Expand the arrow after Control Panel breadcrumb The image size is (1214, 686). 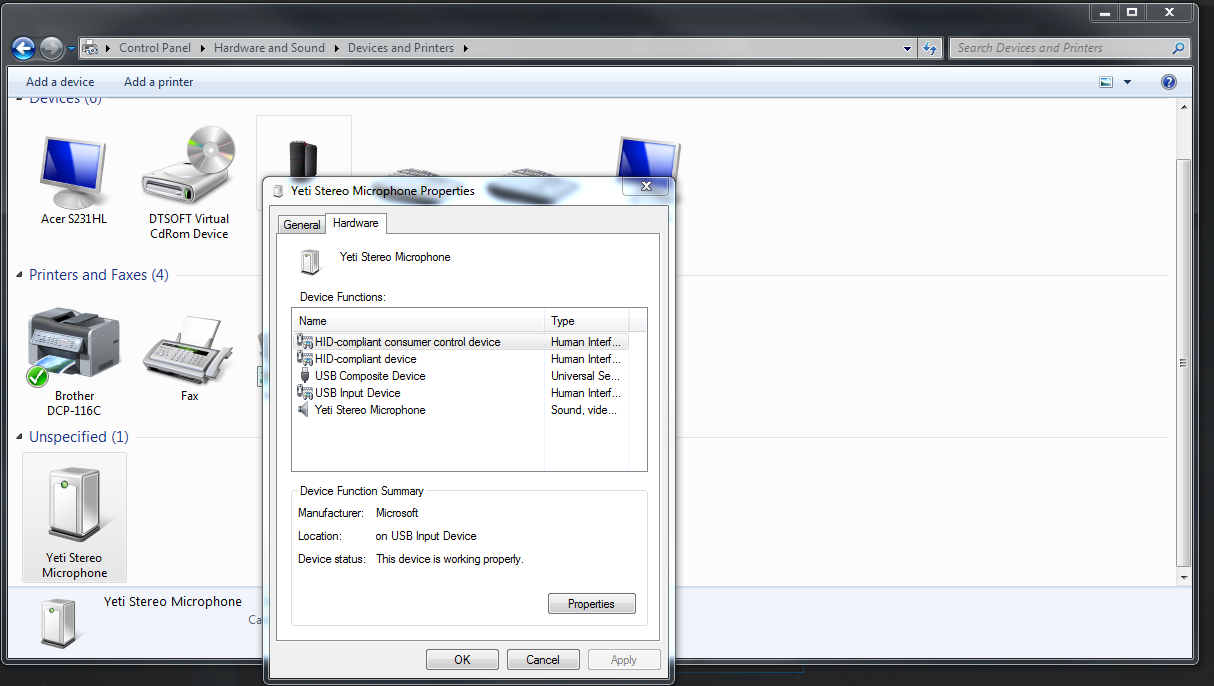pos(202,48)
